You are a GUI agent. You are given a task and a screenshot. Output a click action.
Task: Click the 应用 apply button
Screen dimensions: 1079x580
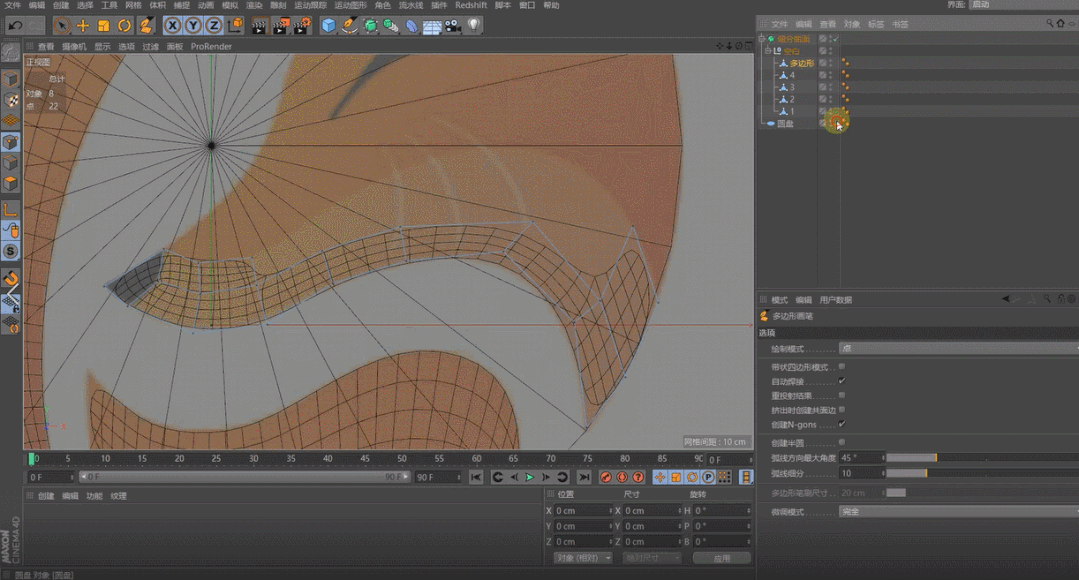[721, 557]
